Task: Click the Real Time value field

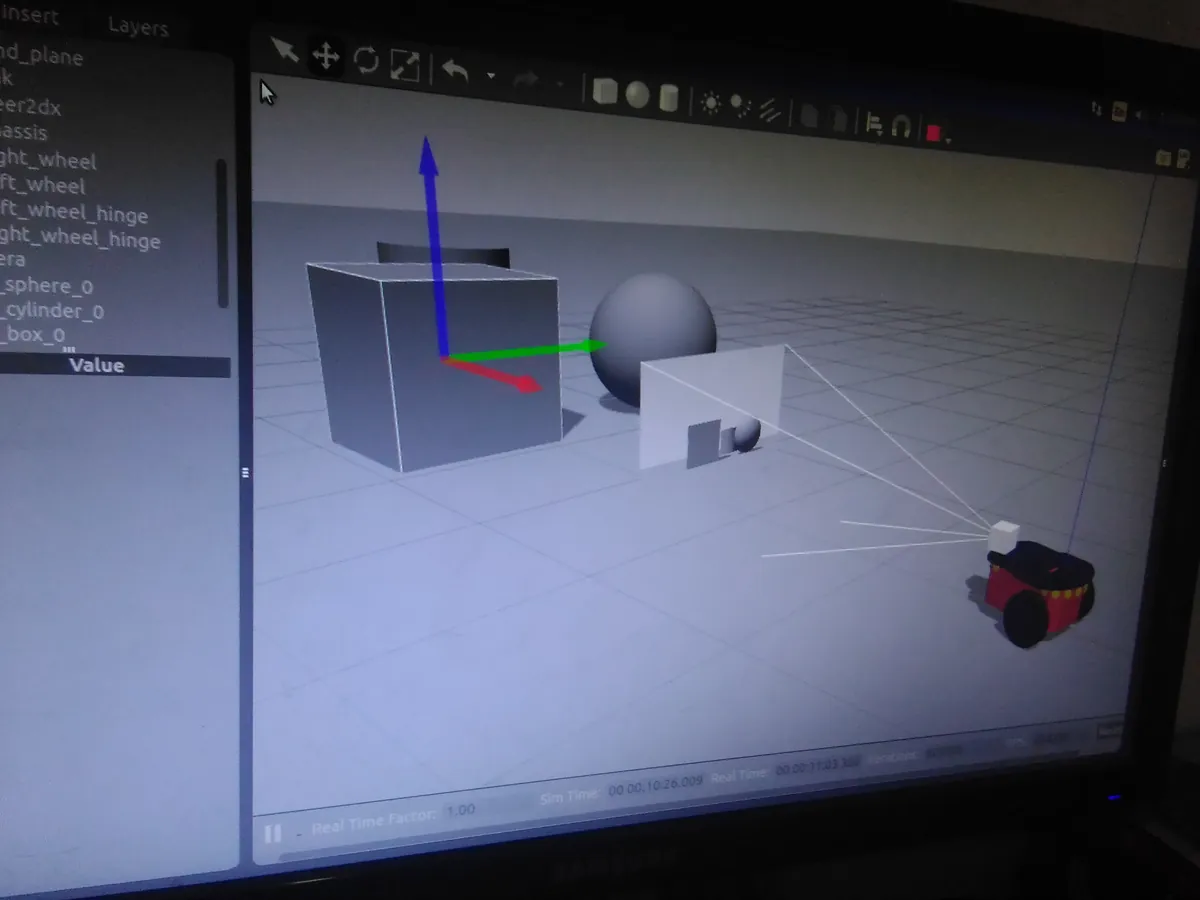Action: point(818,765)
